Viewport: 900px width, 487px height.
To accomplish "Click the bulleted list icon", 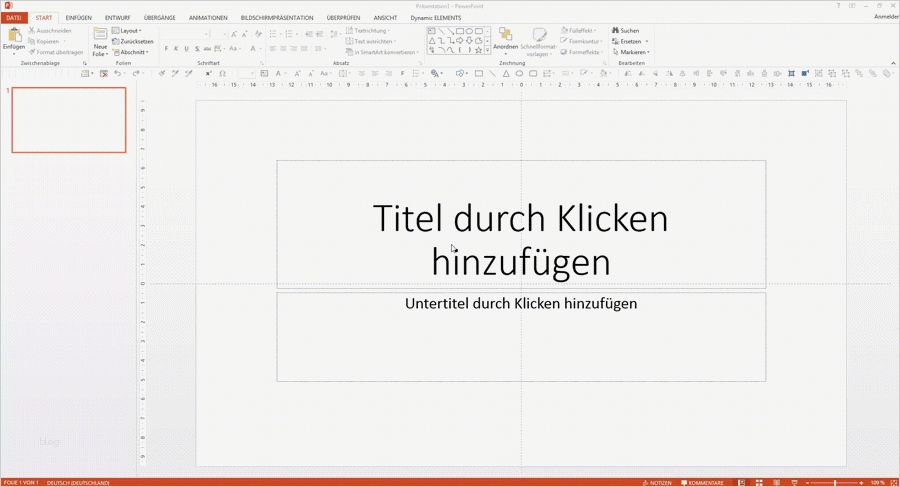I will [x=274, y=34].
